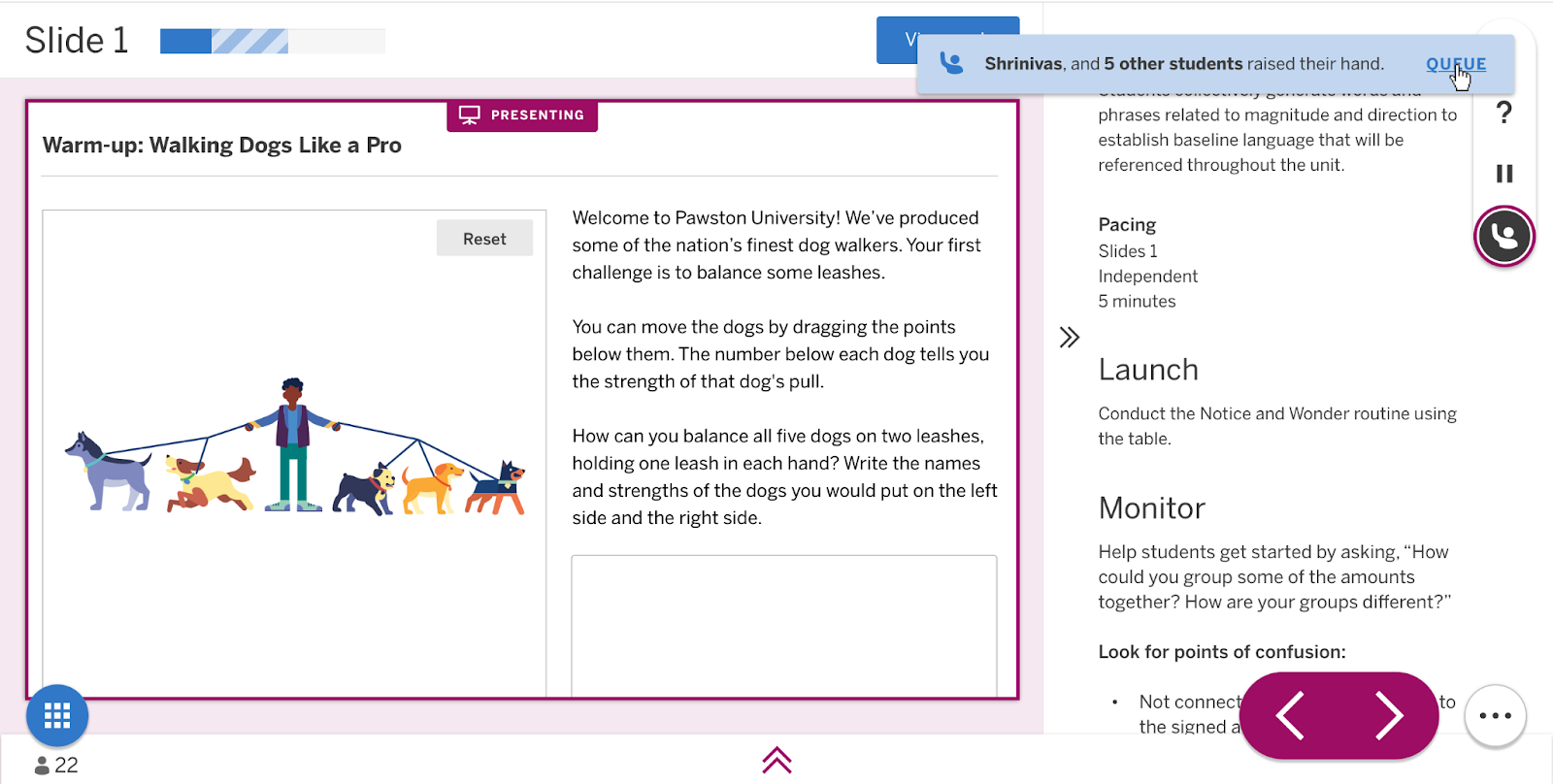Click the 'Pacing' label
Viewport: 1553px width, 784px height.
coord(1127,224)
